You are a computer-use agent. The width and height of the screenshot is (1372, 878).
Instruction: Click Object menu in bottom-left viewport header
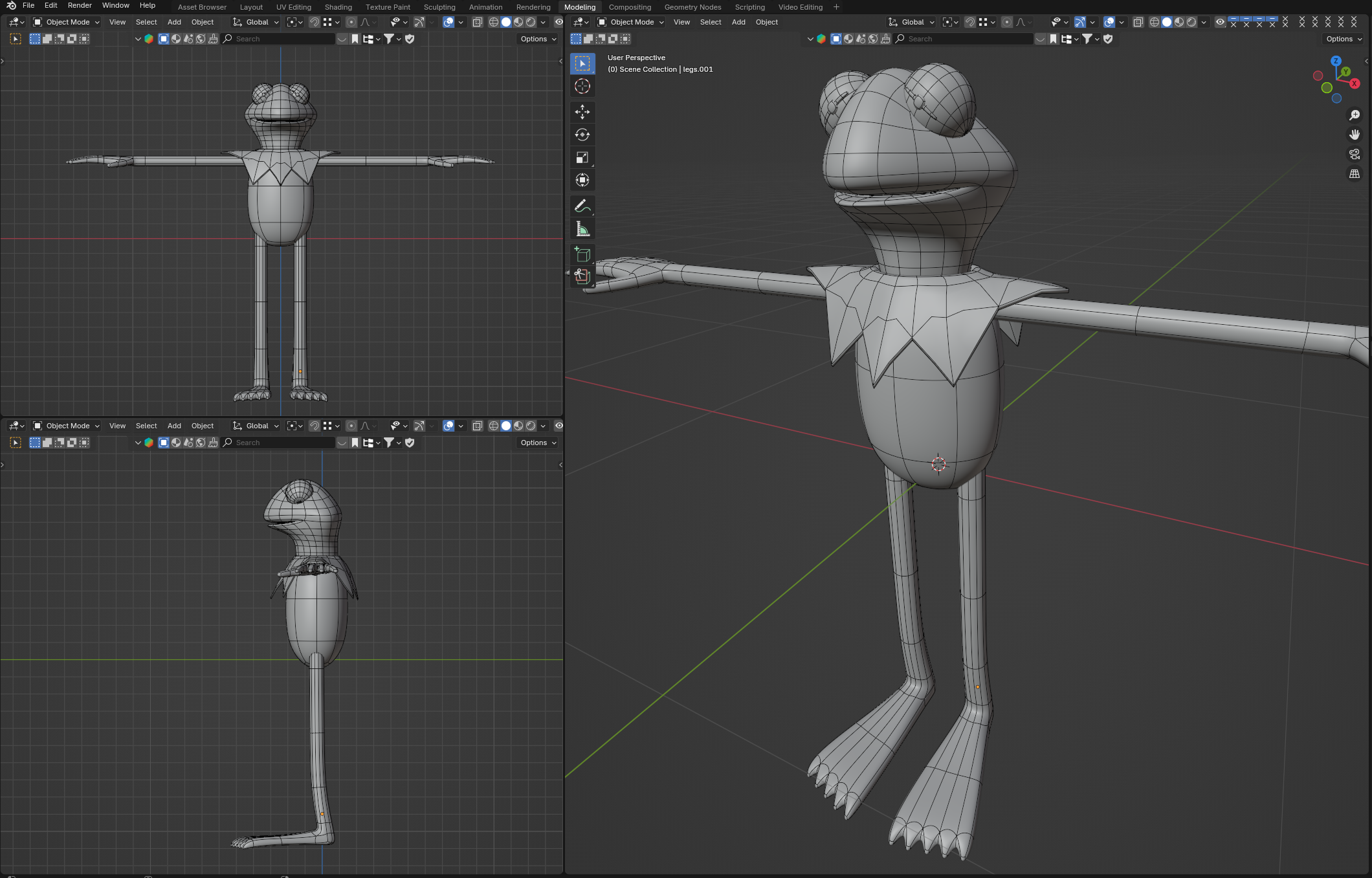(203, 426)
